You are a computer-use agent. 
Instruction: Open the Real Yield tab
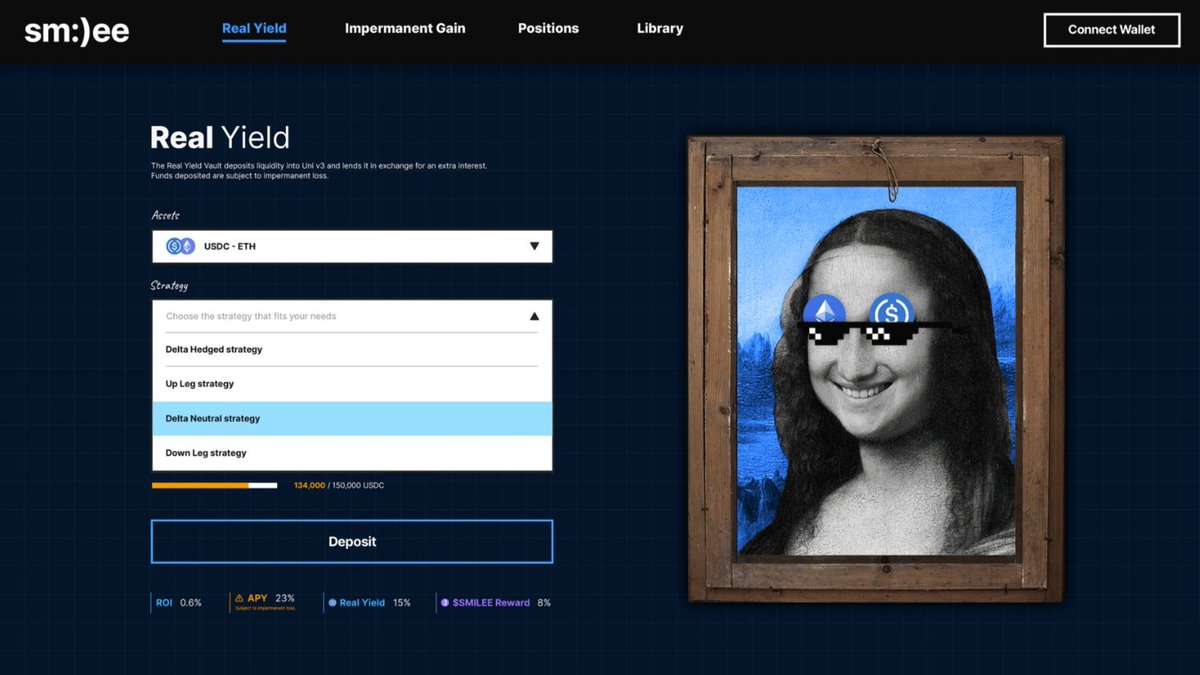[x=254, y=28]
